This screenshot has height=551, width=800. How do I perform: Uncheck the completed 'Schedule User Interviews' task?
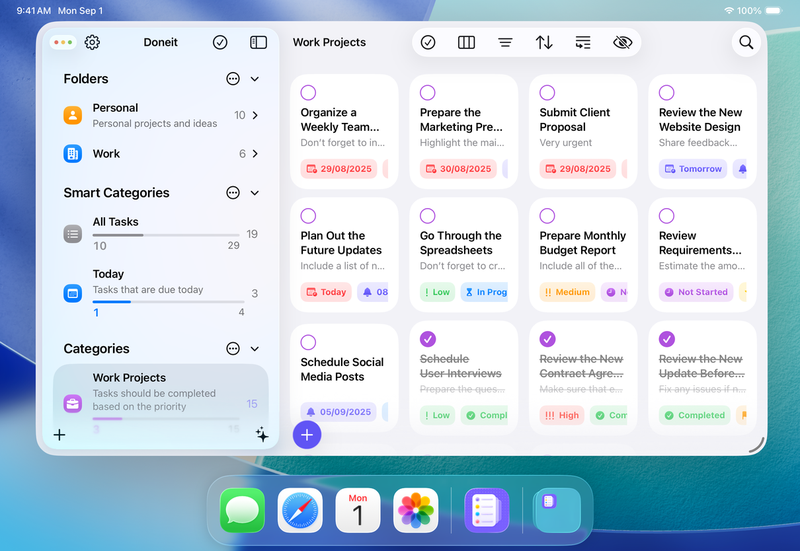428,339
